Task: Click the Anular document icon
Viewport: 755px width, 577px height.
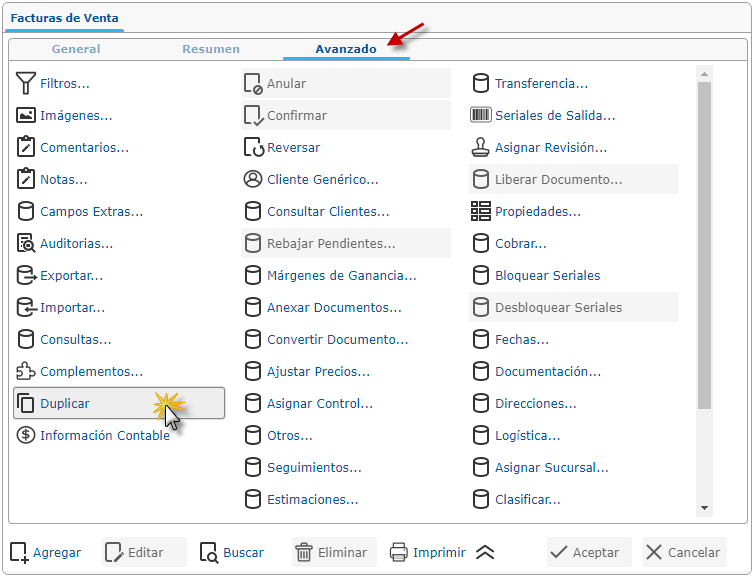Action: pos(253,83)
